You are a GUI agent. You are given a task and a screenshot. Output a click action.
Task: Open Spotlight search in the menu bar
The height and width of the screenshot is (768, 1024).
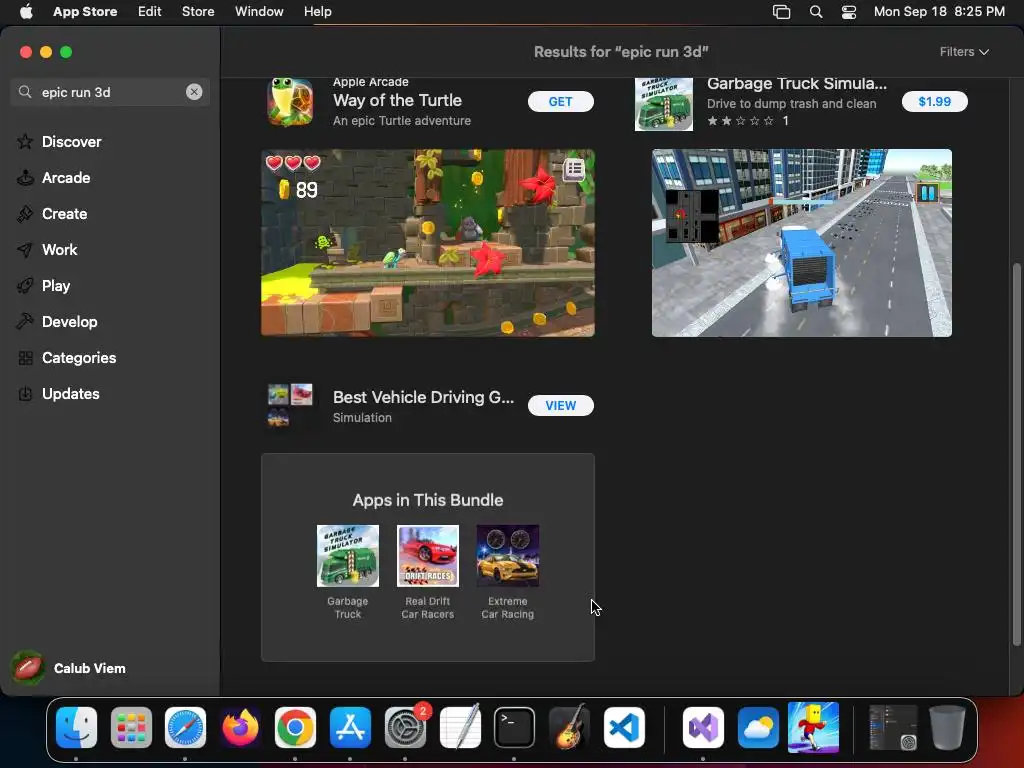click(816, 12)
